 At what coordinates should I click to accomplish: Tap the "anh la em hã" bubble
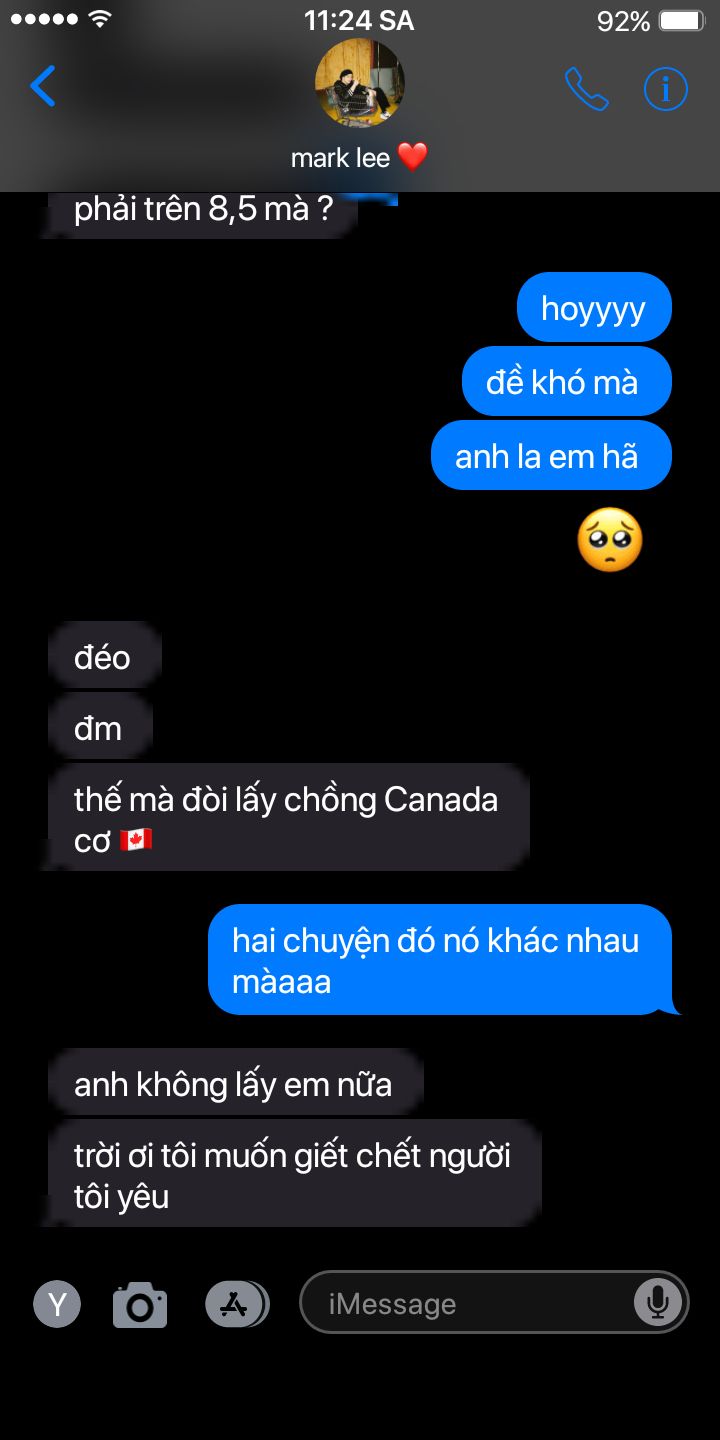click(x=551, y=456)
